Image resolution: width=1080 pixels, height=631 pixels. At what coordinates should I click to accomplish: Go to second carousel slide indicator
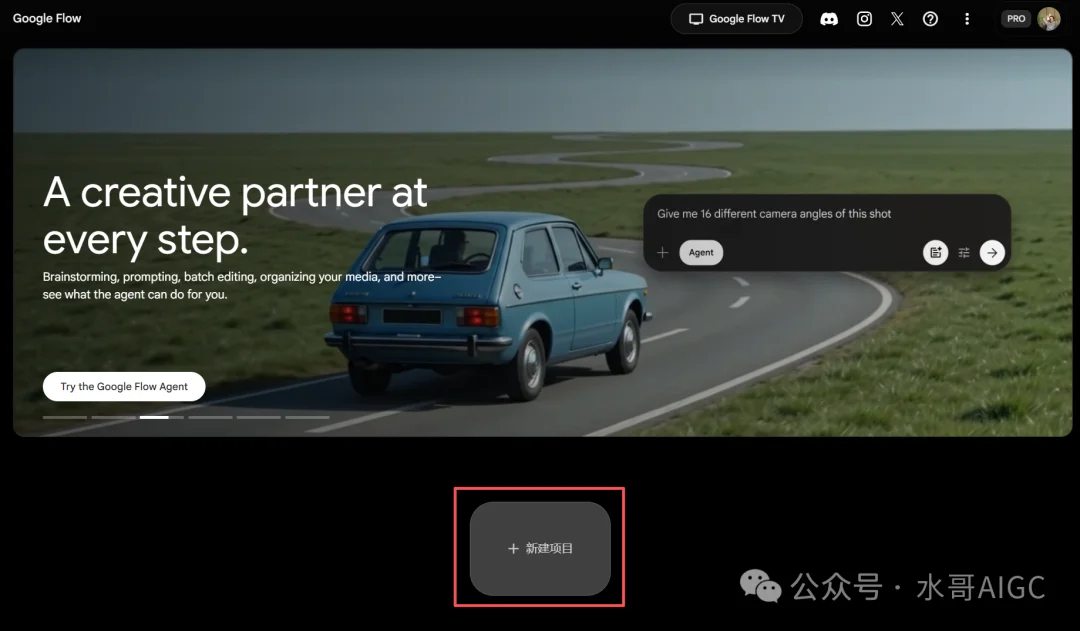(114, 417)
